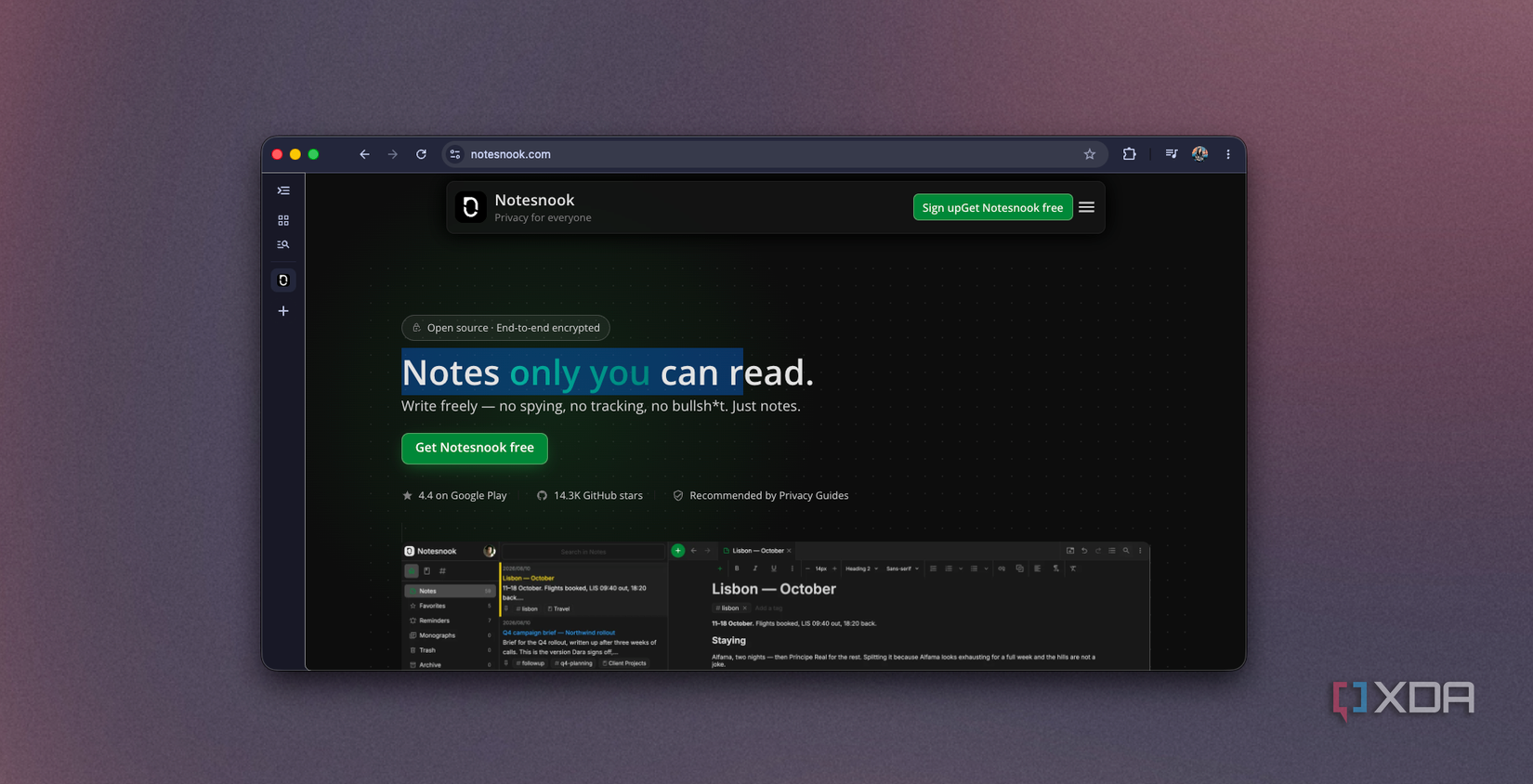This screenshot has width=1533, height=784.
Task: Open the tab search icon in sidebar
Action: (x=283, y=244)
